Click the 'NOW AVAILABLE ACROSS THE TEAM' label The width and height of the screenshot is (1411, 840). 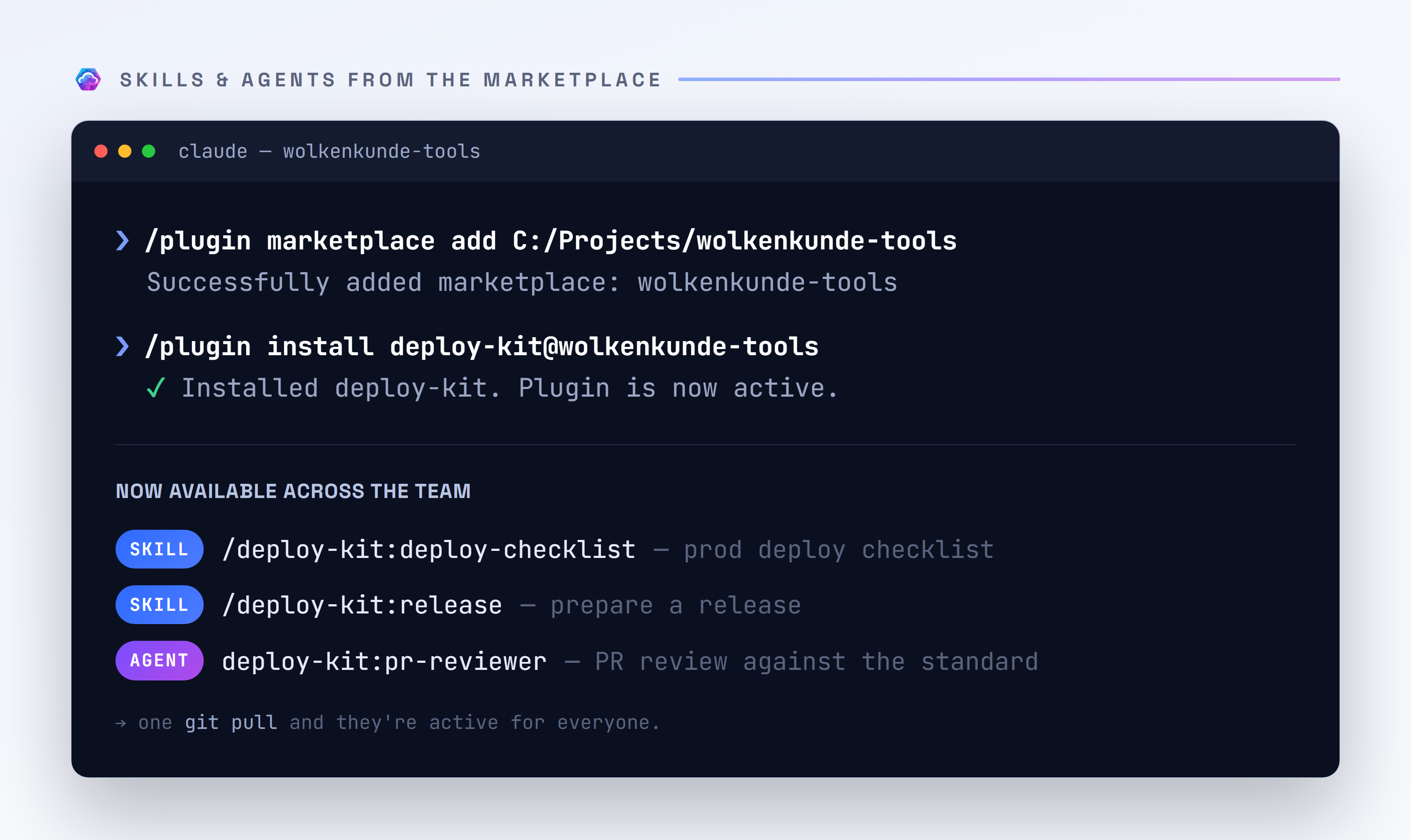pyautogui.click(x=293, y=491)
